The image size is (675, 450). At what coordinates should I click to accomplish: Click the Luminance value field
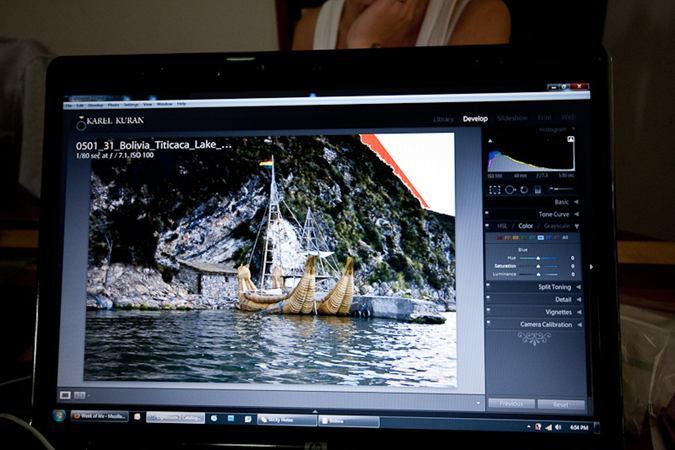[x=573, y=274]
